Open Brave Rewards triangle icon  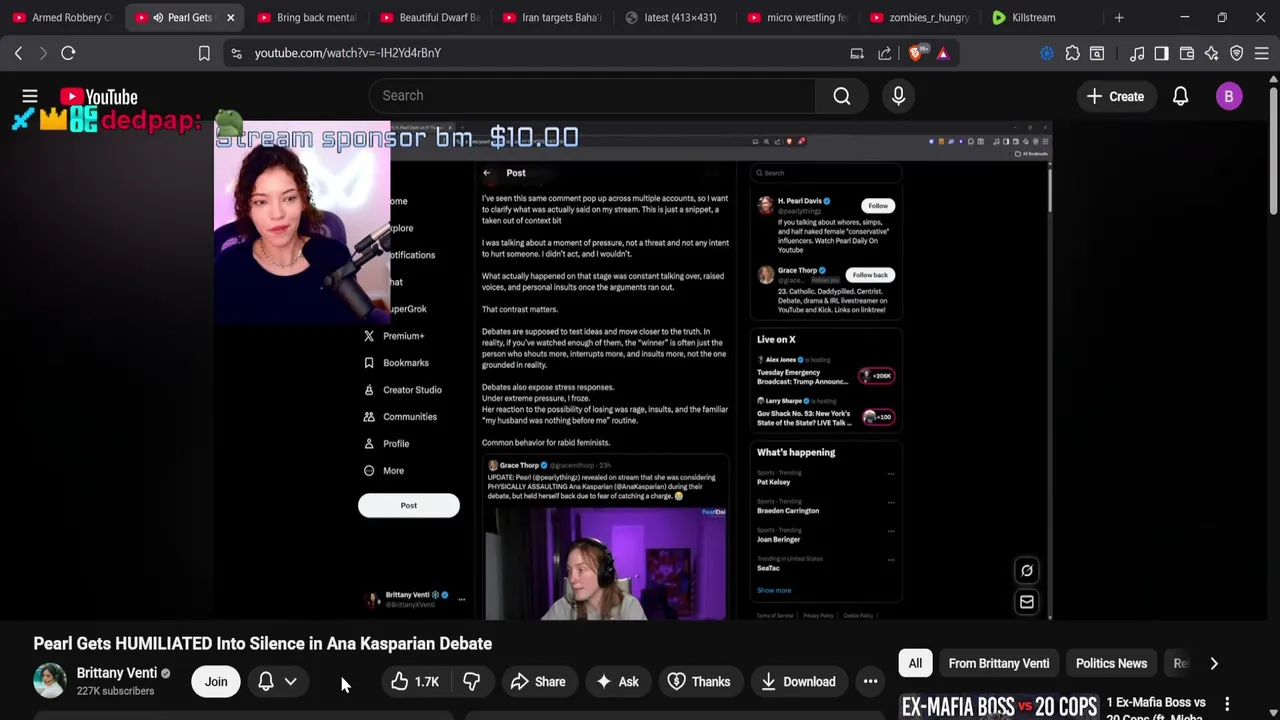point(943,53)
